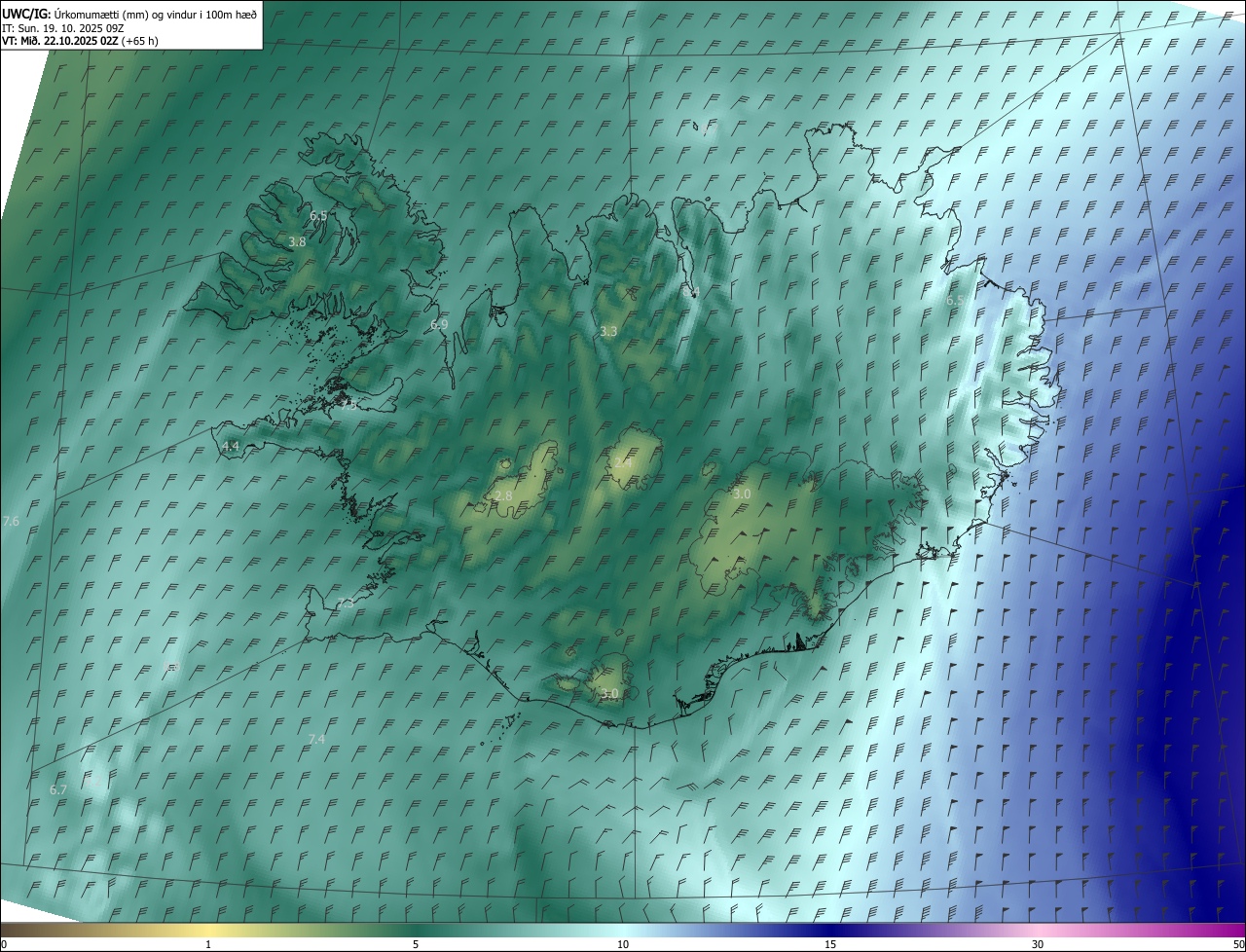
Task: Click the '10' tick label on the scale
Action: 623,944
